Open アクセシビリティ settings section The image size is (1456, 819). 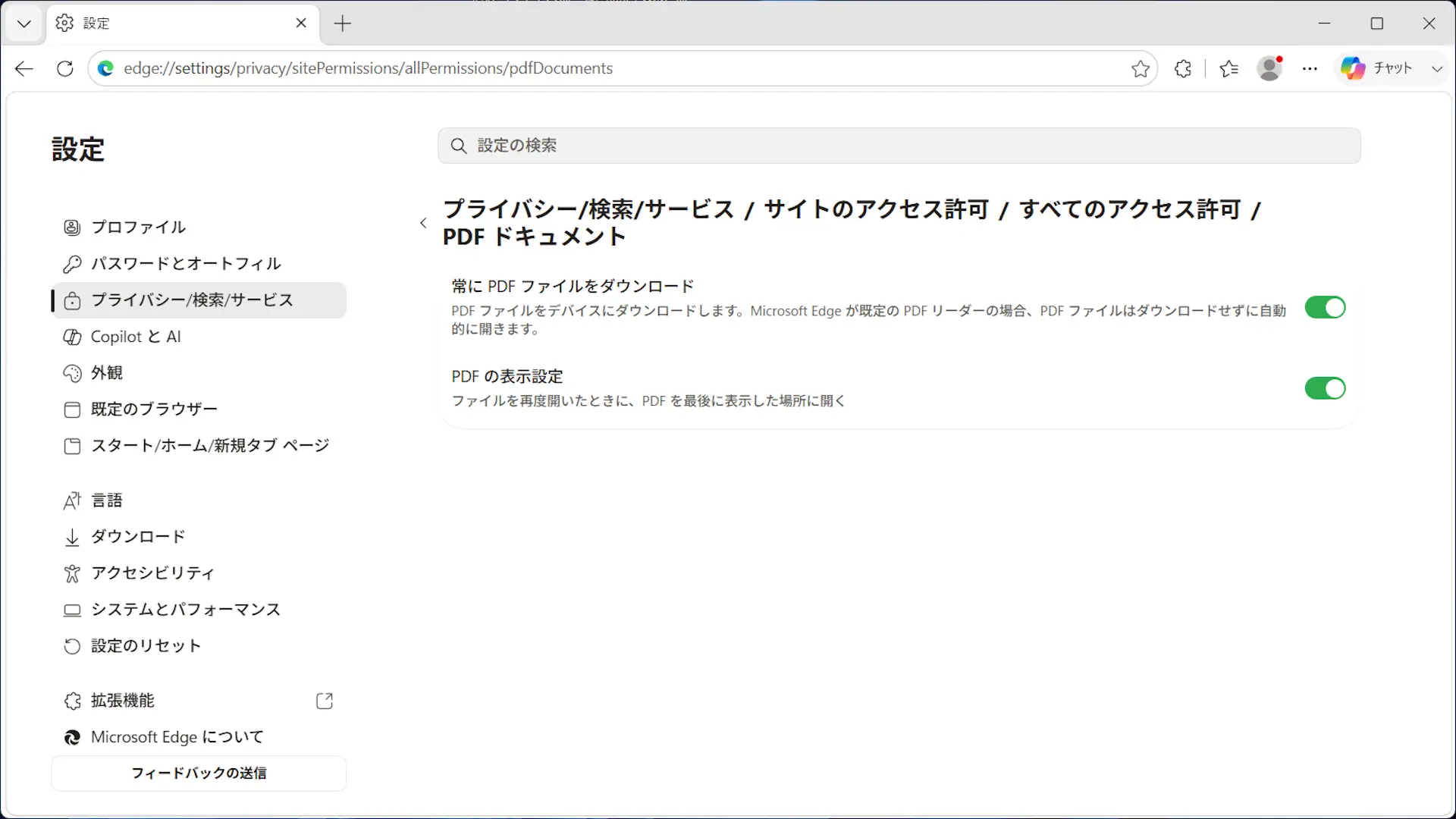coord(199,573)
